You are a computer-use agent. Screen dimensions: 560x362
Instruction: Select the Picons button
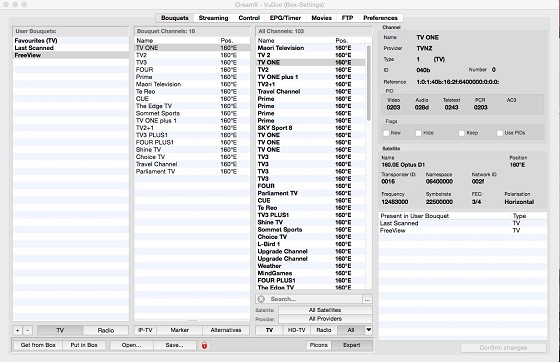(319, 345)
